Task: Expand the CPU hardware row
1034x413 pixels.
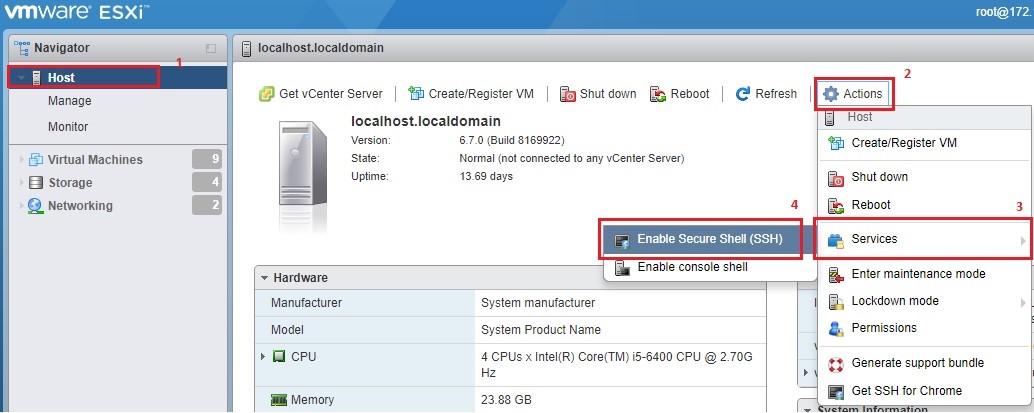Action: click(263, 357)
